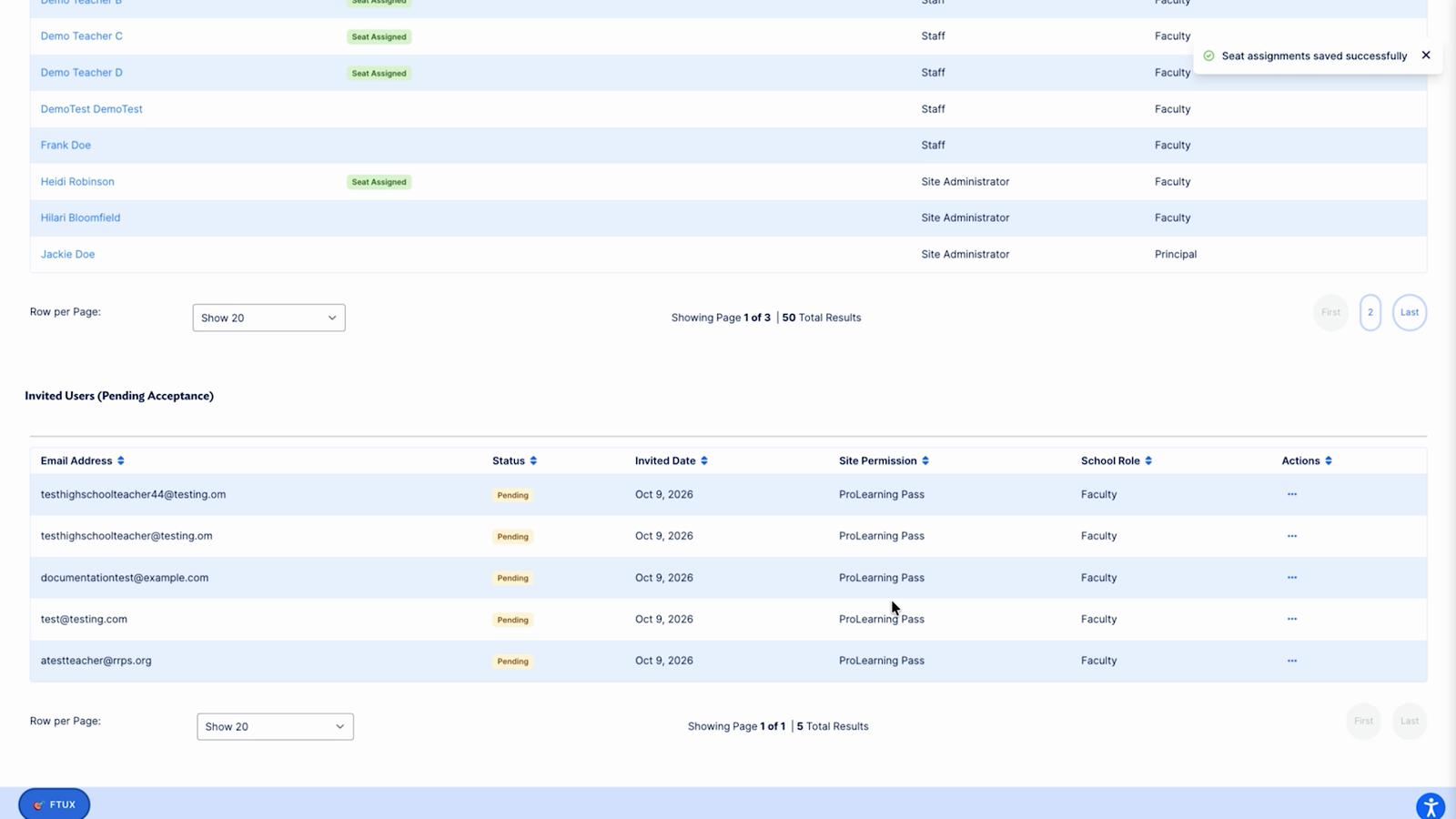Open actions menu for test@testing.com
The height and width of the screenshot is (819, 1456).
click(x=1291, y=619)
